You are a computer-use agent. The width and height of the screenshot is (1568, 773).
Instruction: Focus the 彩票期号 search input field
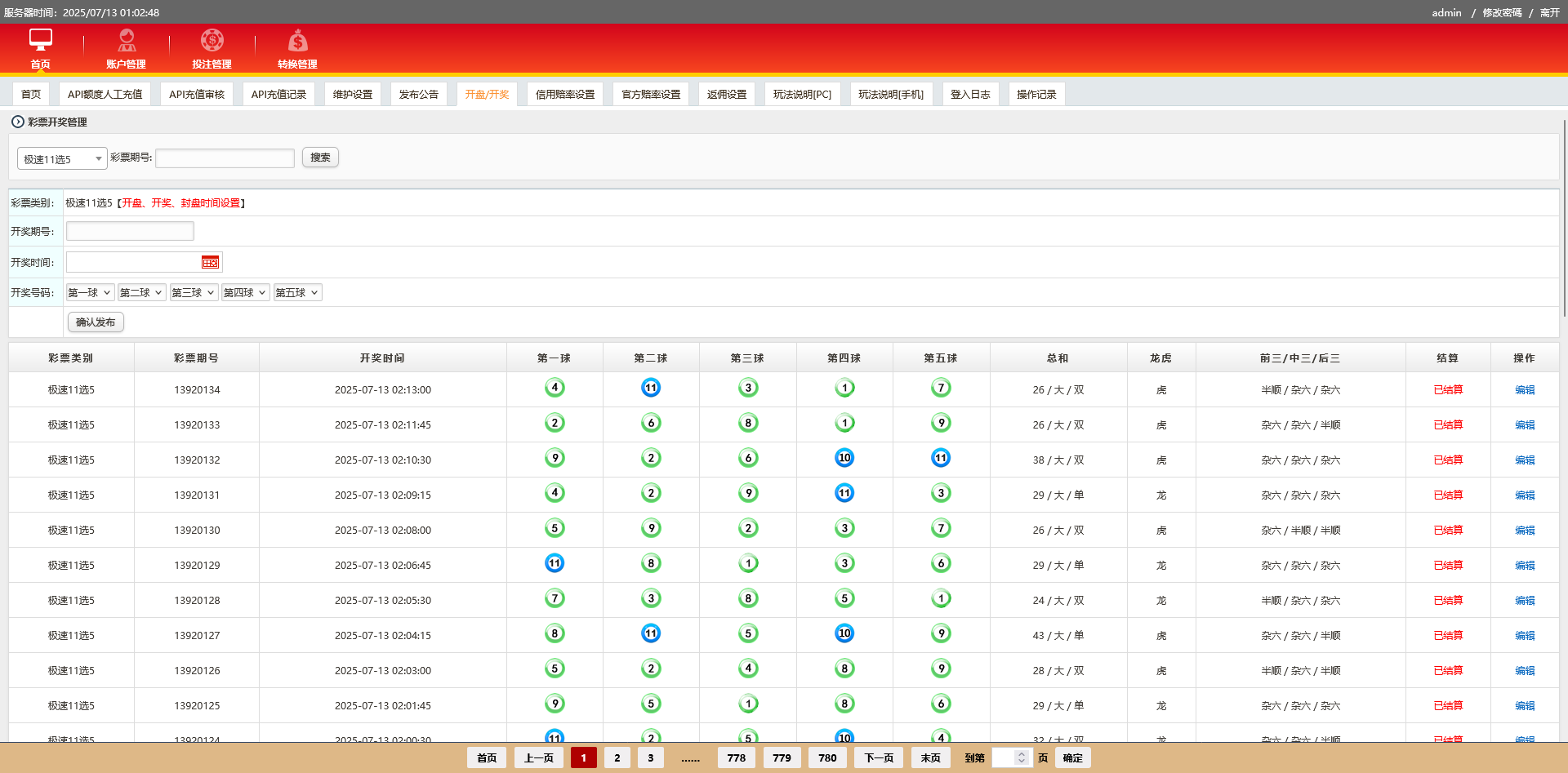tap(225, 158)
